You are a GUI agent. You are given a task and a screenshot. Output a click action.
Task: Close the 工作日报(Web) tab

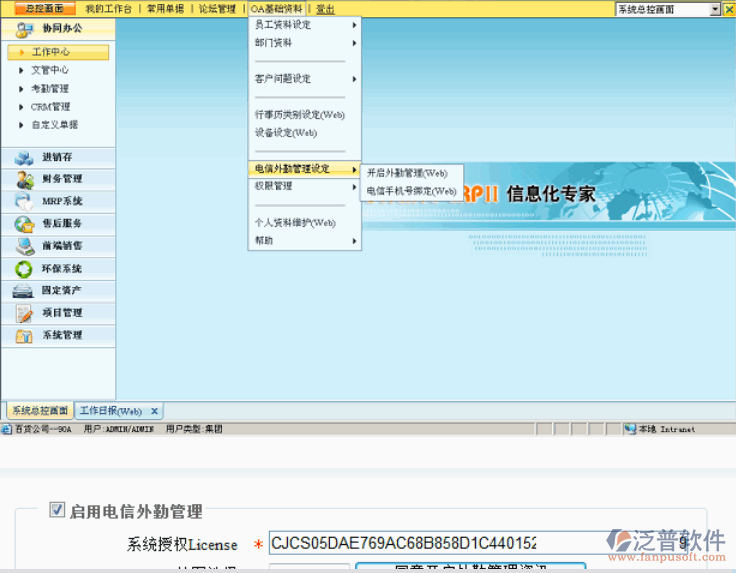click(x=154, y=411)
